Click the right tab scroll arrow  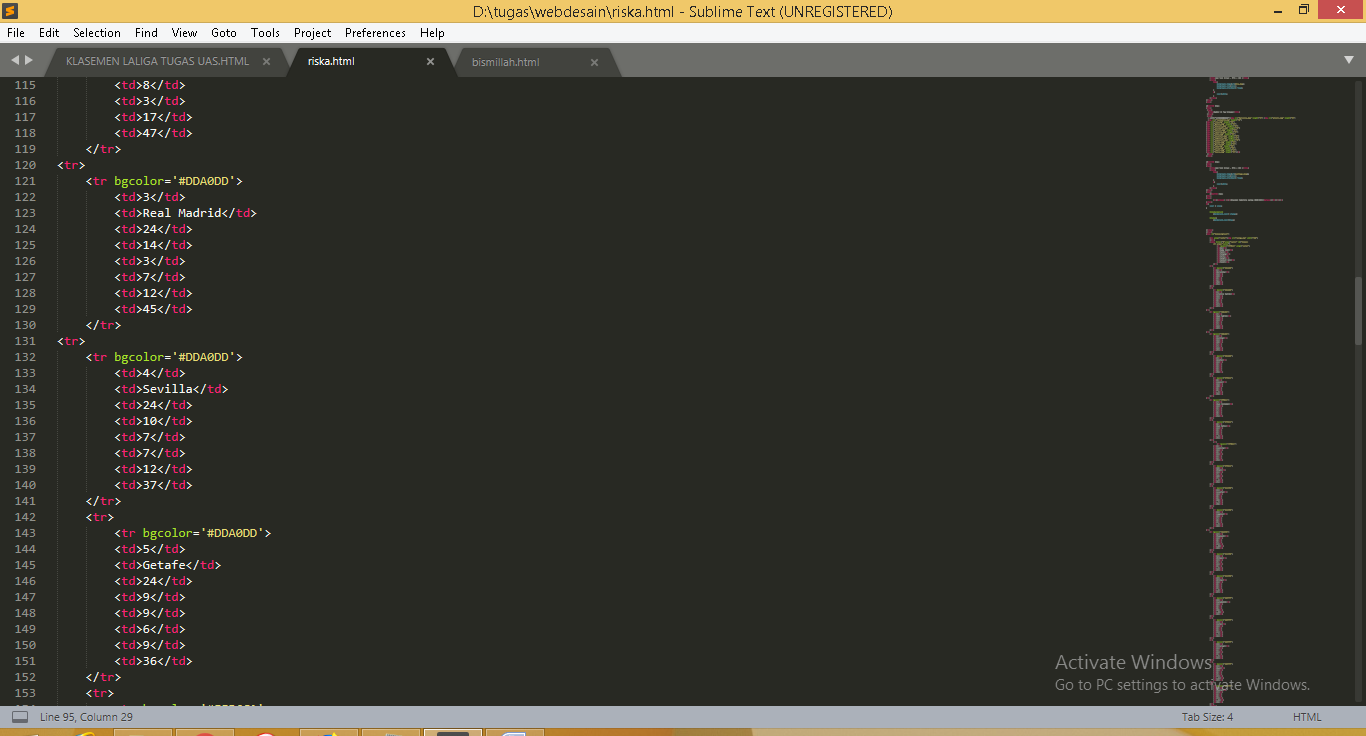pyautogui.click(x=29, y=61)
